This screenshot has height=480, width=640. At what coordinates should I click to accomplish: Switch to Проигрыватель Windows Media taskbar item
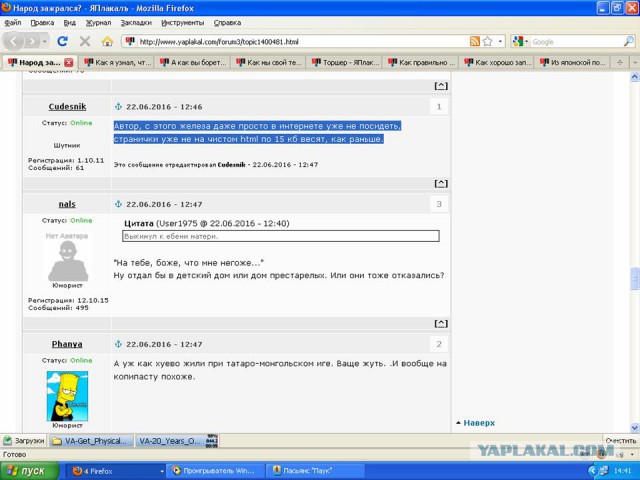tap(216, 471)
